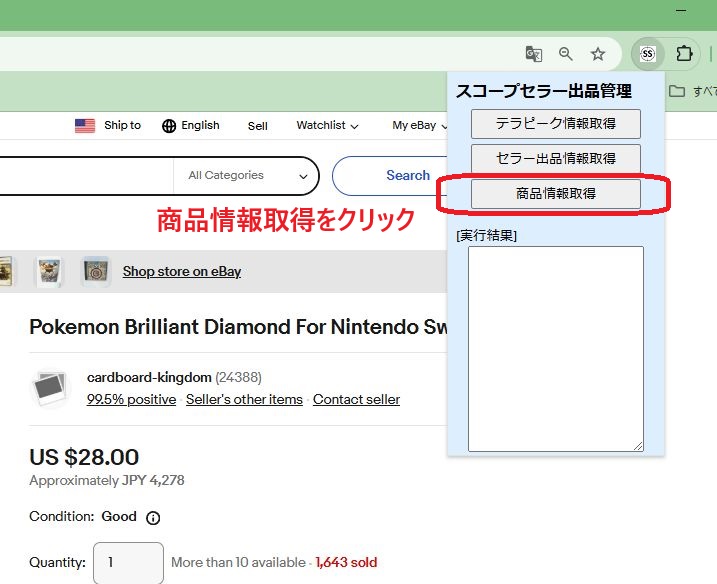
Task: Open the all bookmarks folder icon
Action: (677, 91)
